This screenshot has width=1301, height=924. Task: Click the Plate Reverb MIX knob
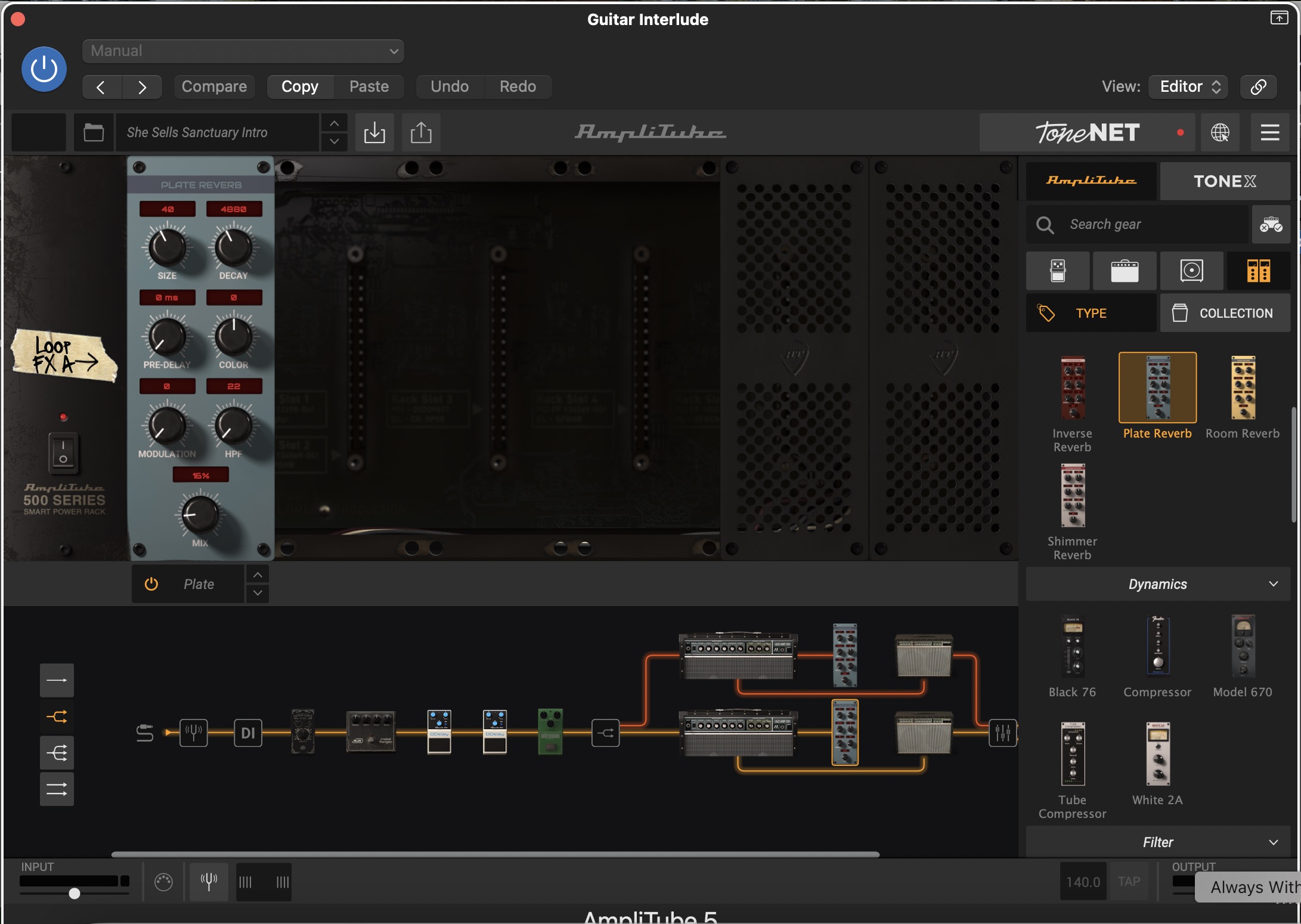point(200,514)
